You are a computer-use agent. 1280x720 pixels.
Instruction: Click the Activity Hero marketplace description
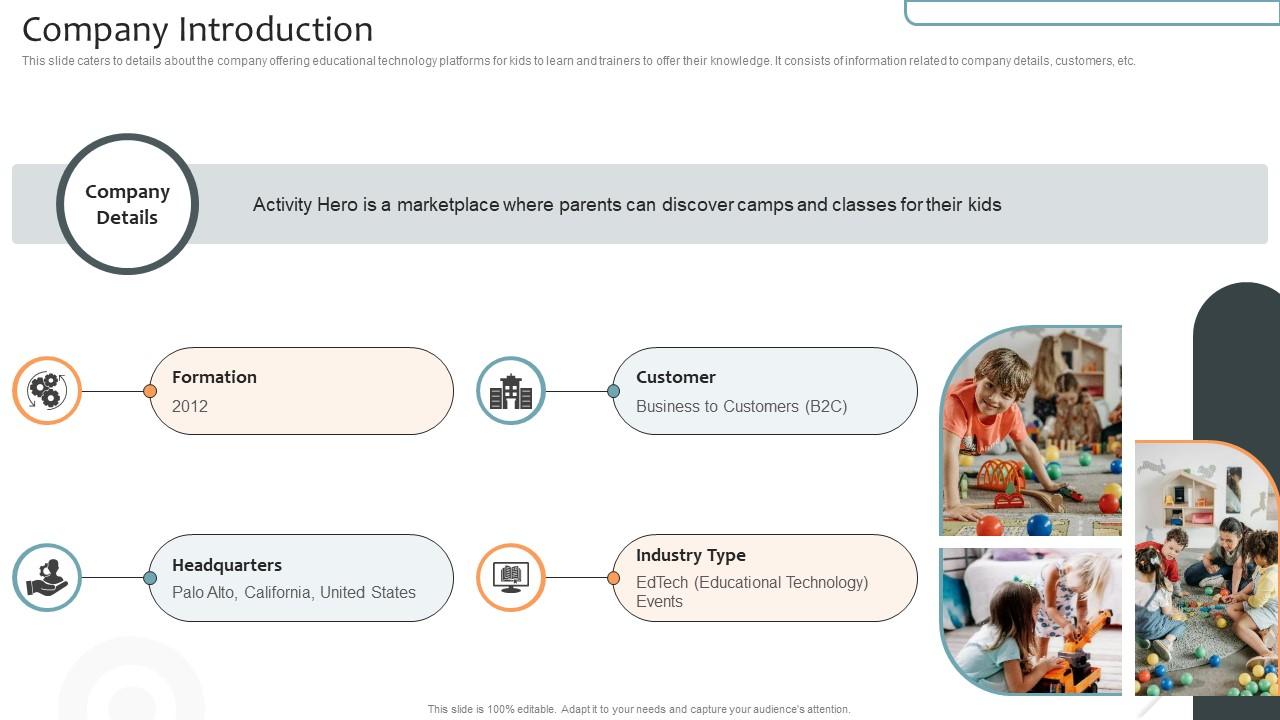point(627,205)
